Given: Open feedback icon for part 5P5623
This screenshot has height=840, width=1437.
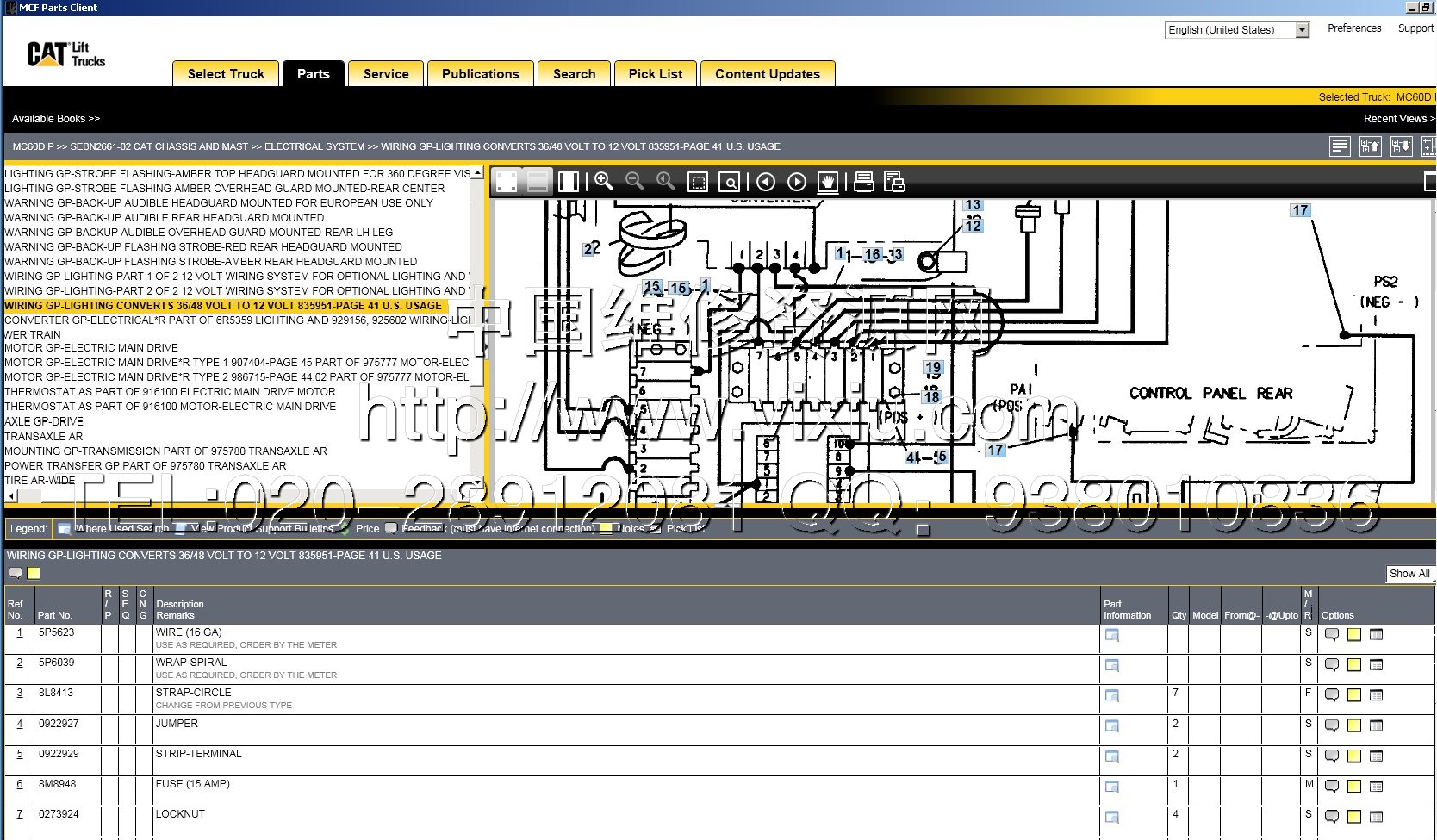Looking at the screenshot, I should tap(1331, 635).
